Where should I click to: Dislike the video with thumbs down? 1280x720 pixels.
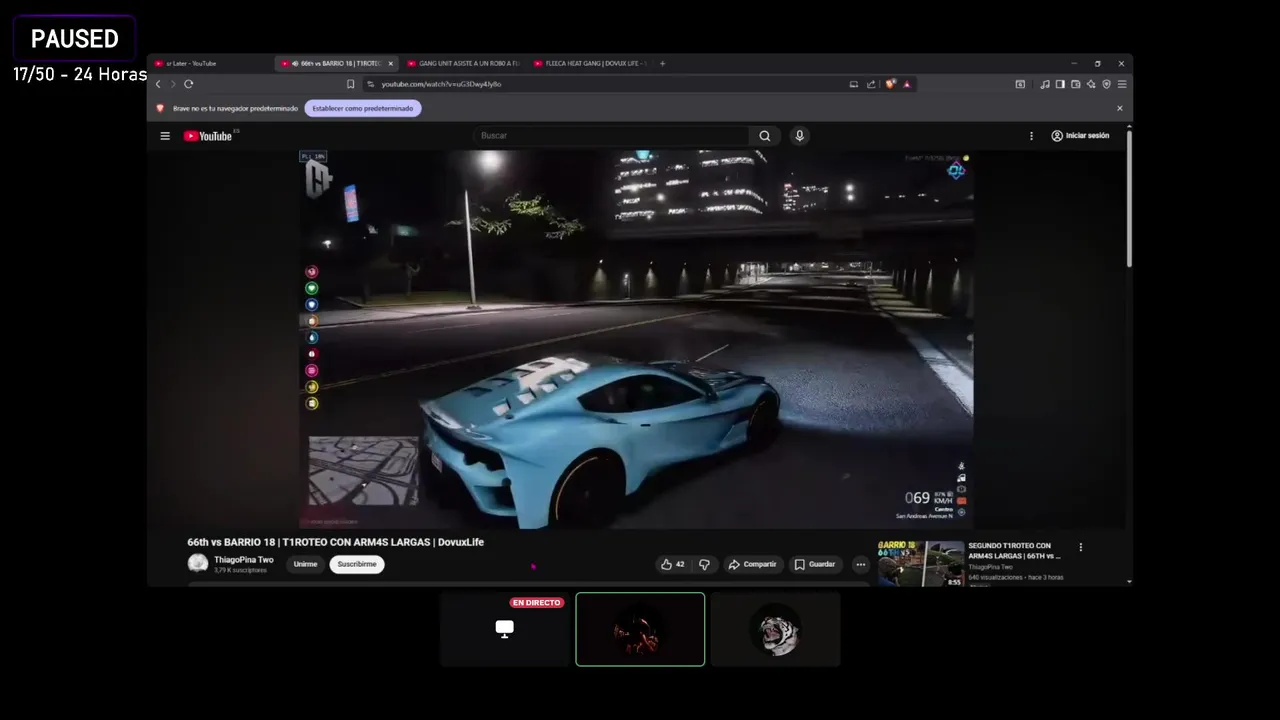[704, 564]
